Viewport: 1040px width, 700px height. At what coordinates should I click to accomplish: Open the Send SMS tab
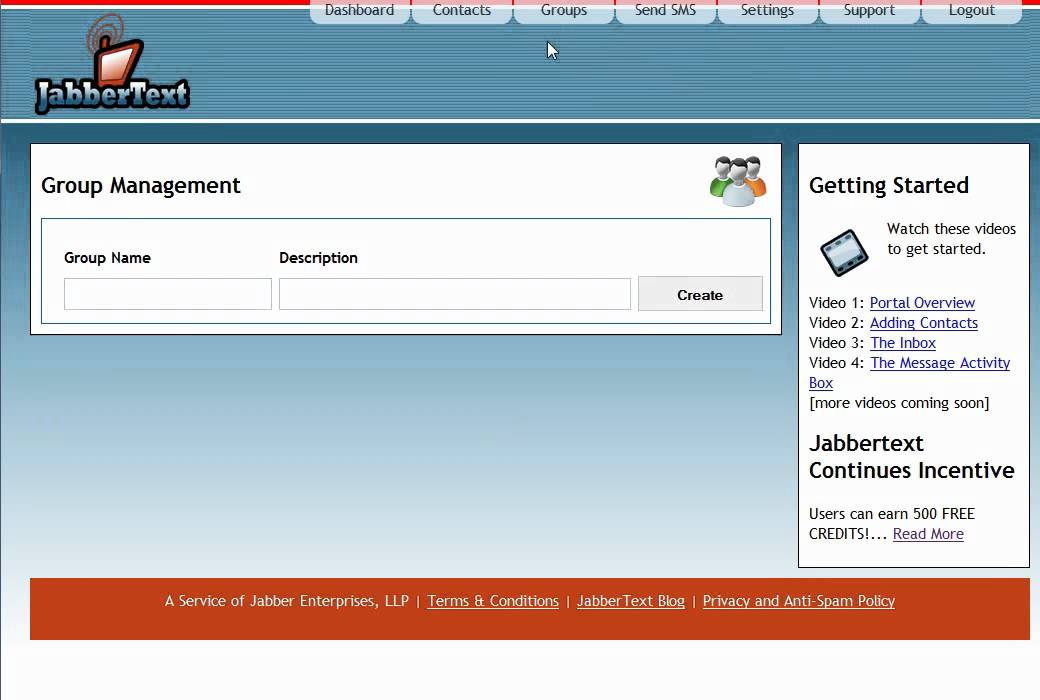tap(665, 11)
